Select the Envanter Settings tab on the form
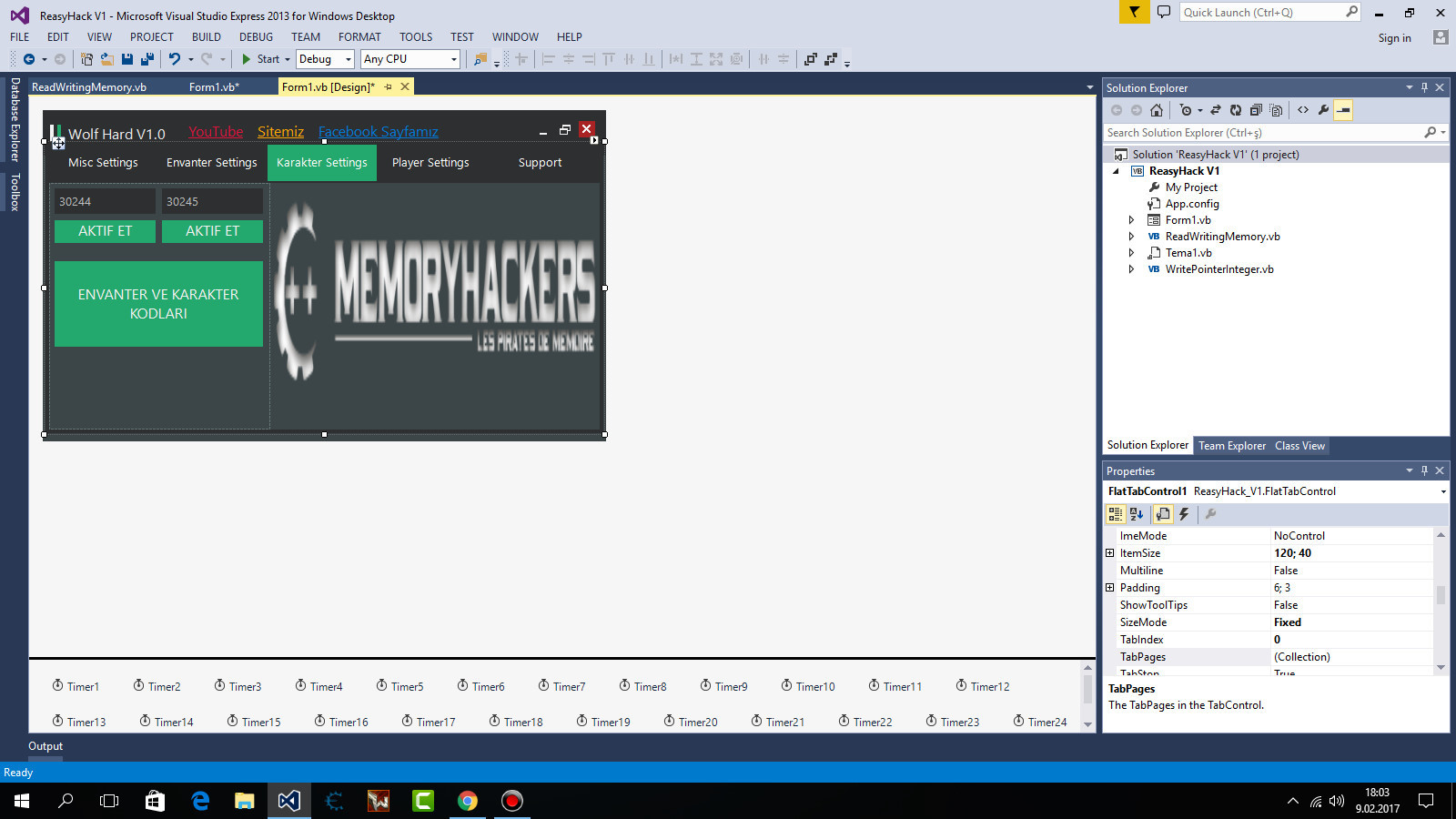The image size is (1456, 819). [212, 163]
